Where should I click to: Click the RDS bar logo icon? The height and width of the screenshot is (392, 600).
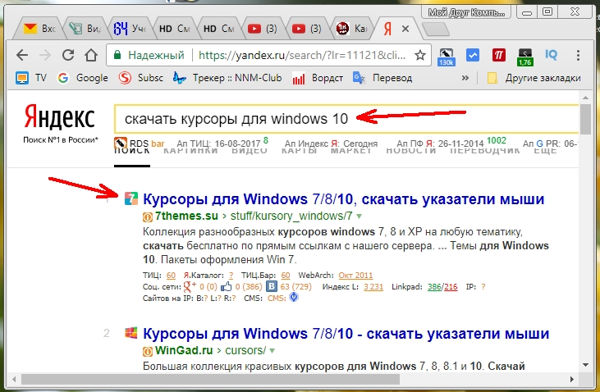pos(121,144)
